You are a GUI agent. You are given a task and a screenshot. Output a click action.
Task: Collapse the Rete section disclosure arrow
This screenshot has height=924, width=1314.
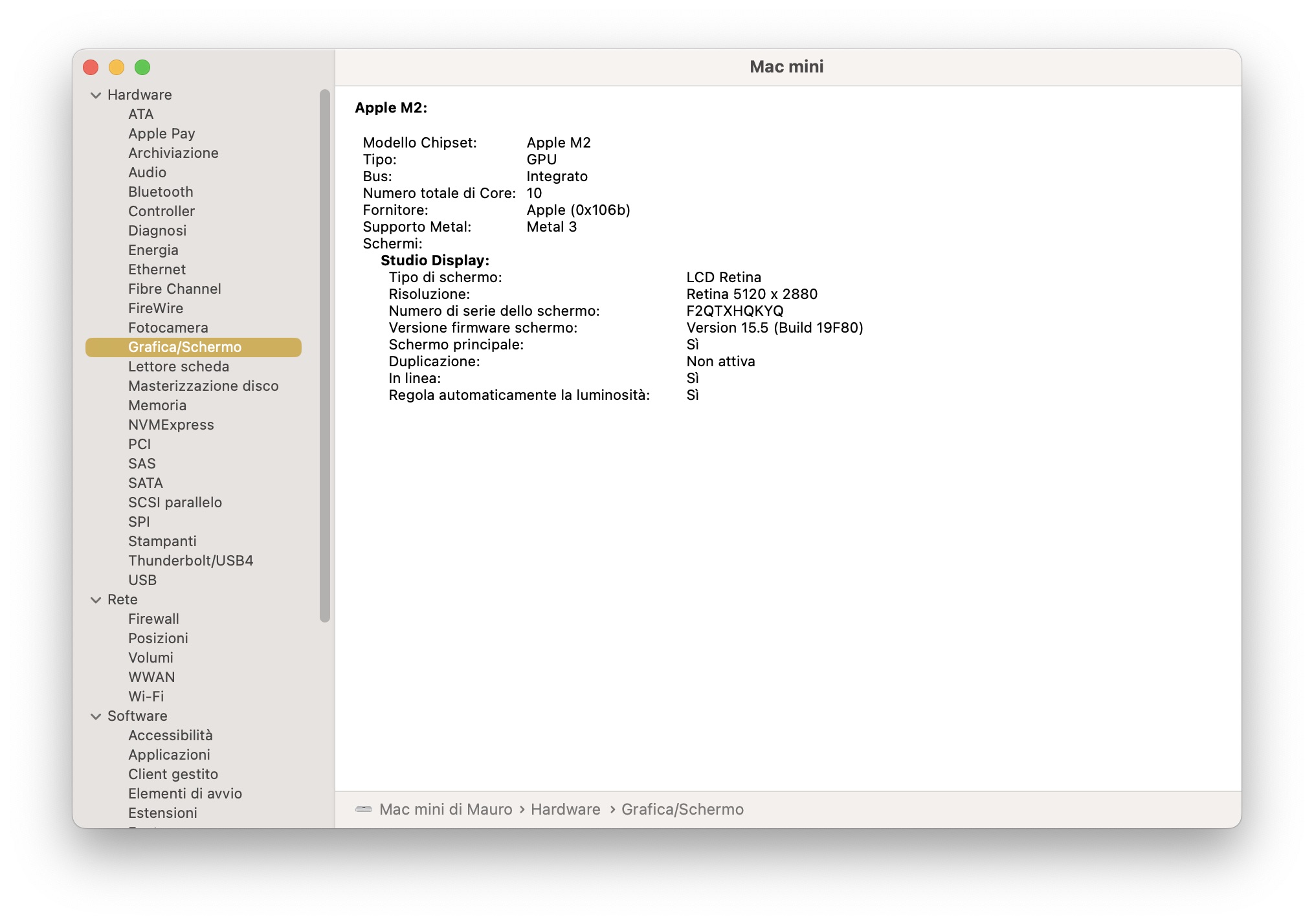click(96, 600)
